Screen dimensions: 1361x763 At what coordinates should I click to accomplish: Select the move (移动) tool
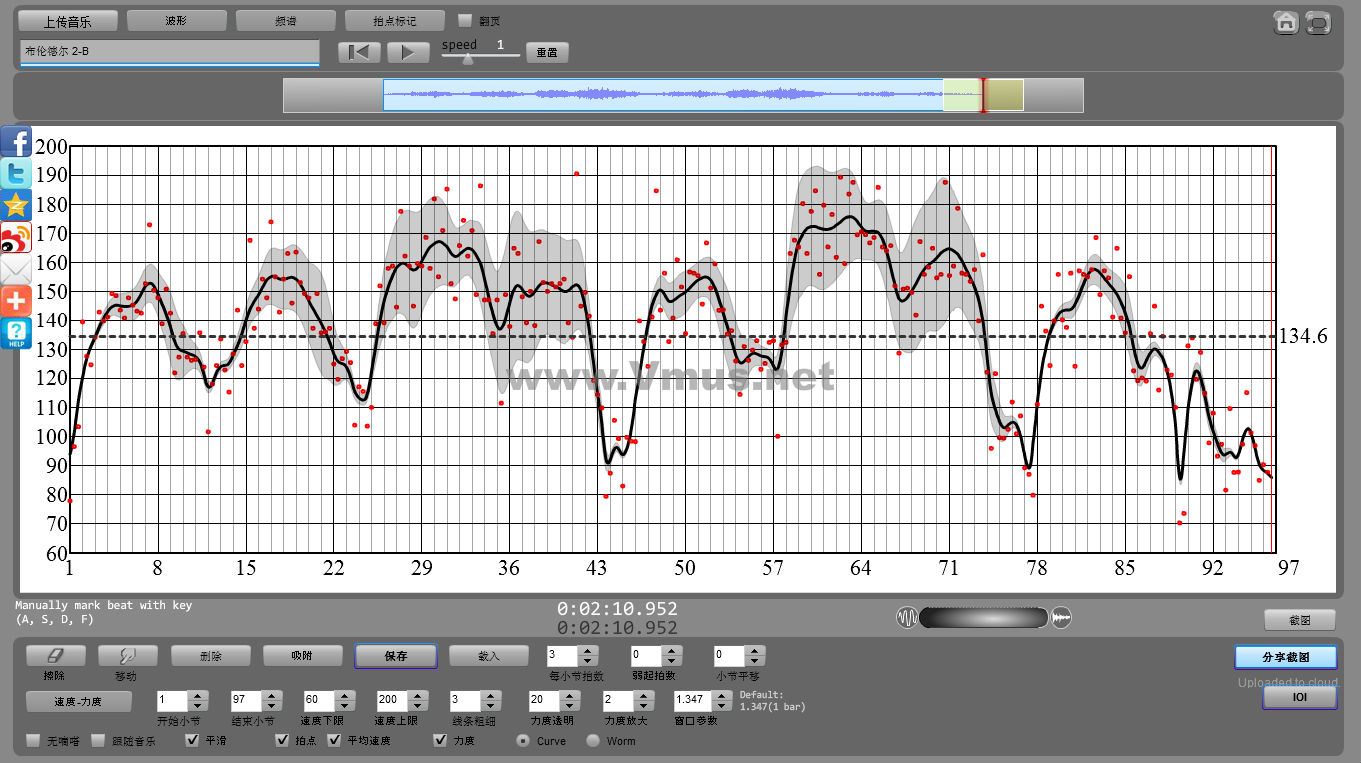point(125,656)
